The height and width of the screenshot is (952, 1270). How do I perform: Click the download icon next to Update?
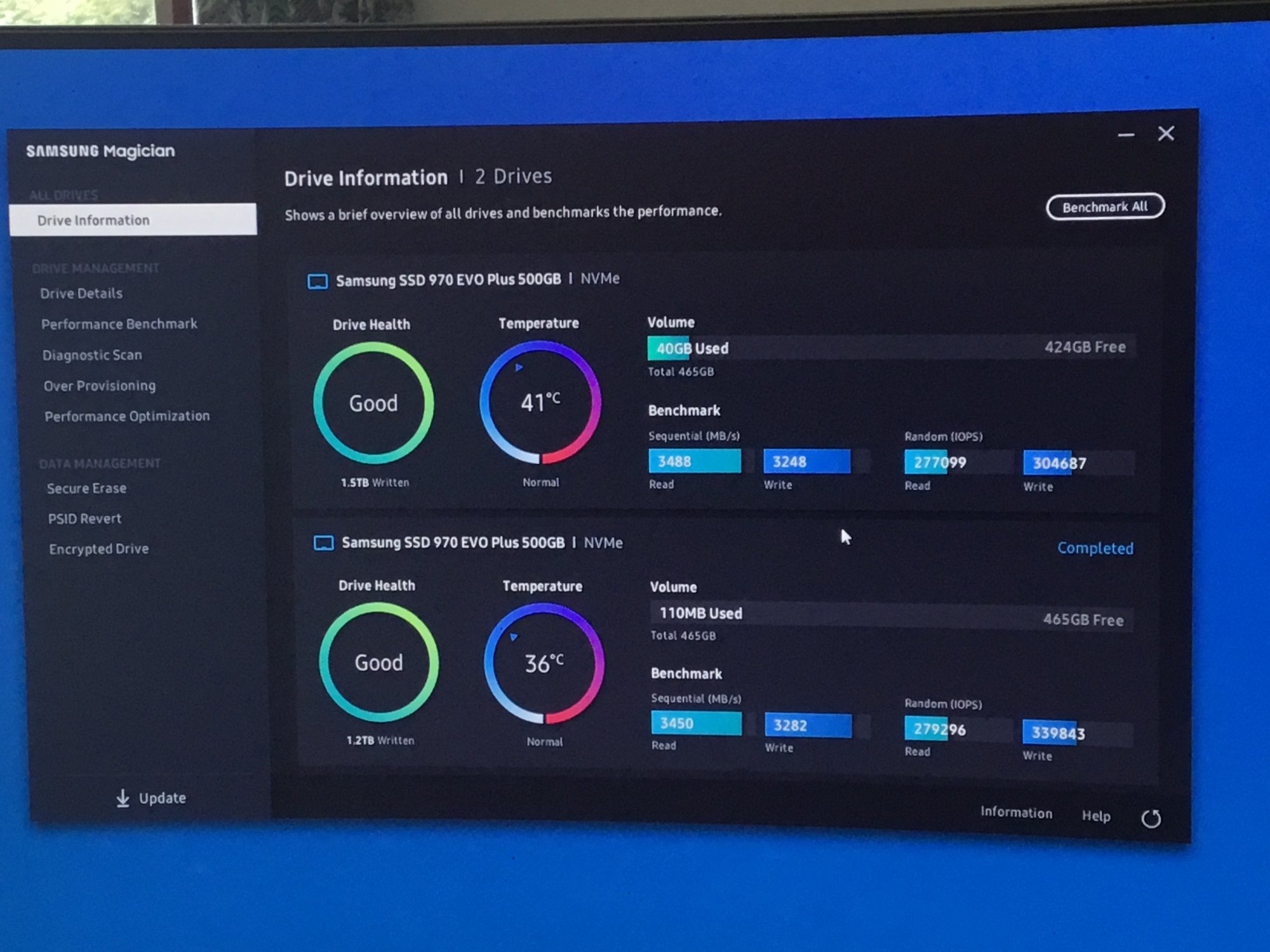(123, 798)
